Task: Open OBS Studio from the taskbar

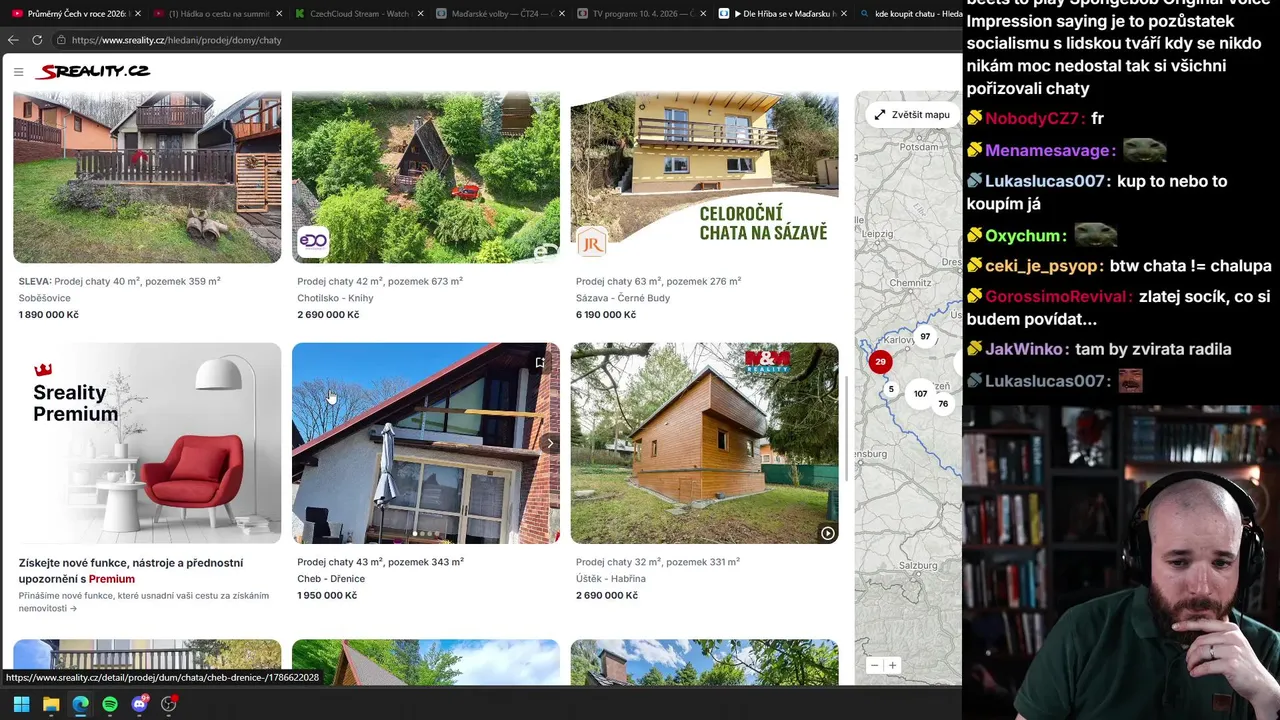Action: [169, 704]
